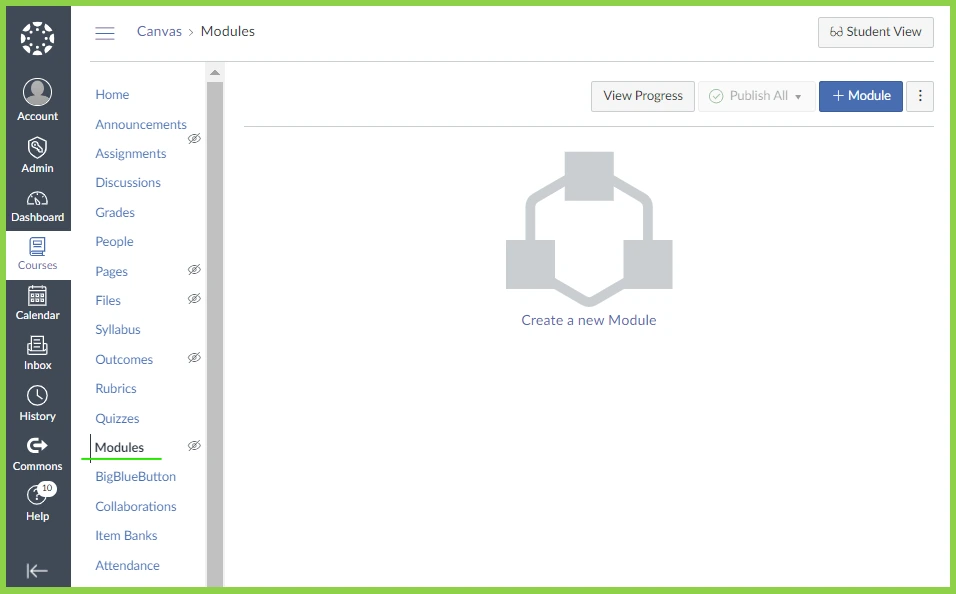Open Rubrics in course navigation
This screenshot has height=594, width=956.
click(x=116, y=388)
